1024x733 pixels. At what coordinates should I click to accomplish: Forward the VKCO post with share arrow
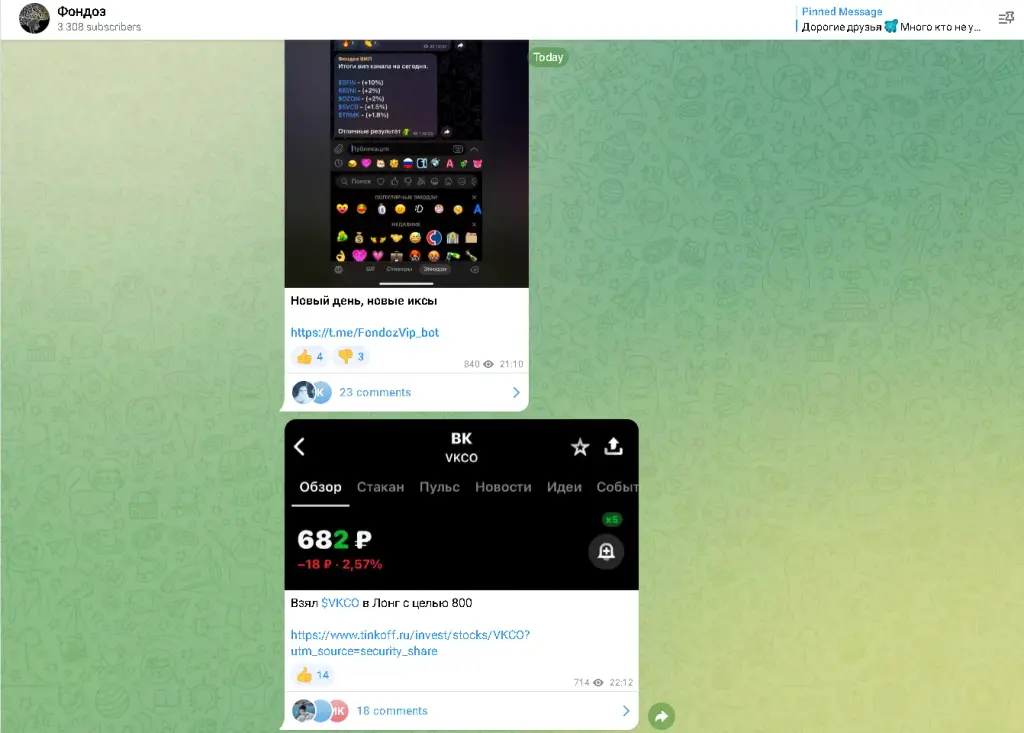point(662,716)
